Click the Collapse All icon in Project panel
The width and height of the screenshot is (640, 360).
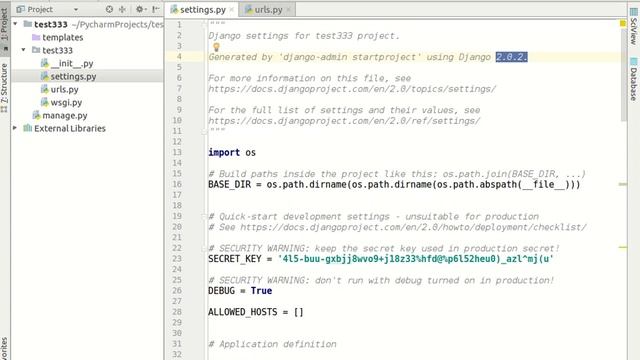pos(122,9)
